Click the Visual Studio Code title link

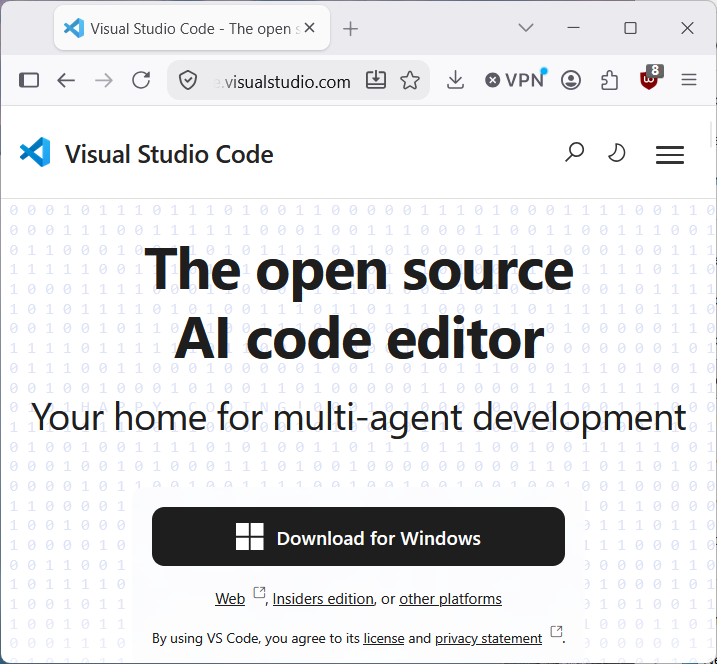tap(169, 154)
